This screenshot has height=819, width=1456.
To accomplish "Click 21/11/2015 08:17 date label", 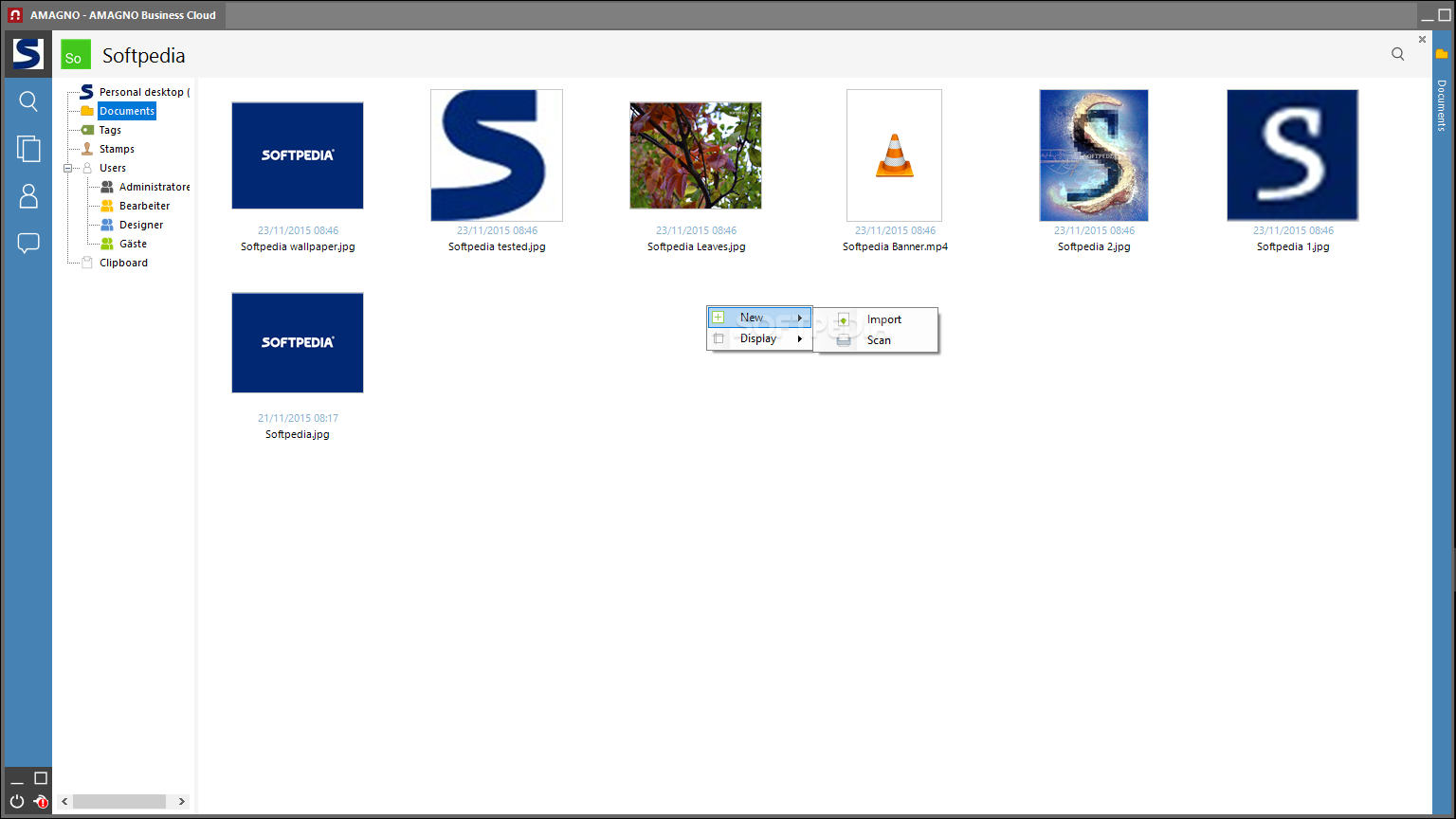I will click(x=298, y=418).
